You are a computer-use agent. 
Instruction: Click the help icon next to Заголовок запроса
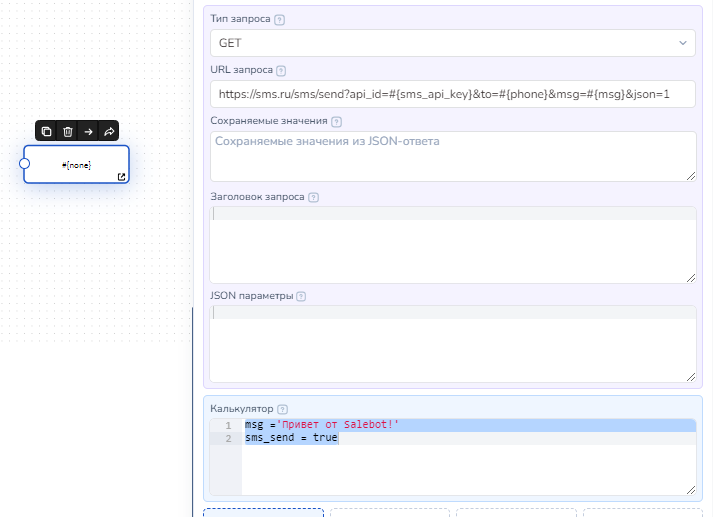tap(315, 198)
